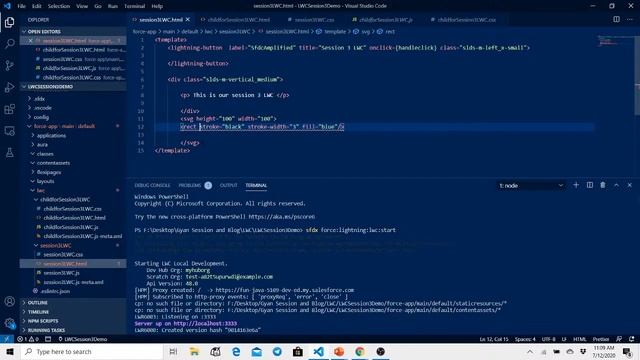Change language mode HTML in status bar
The width and height of the screenshot is (640, 360).
[x=580, y=339]
